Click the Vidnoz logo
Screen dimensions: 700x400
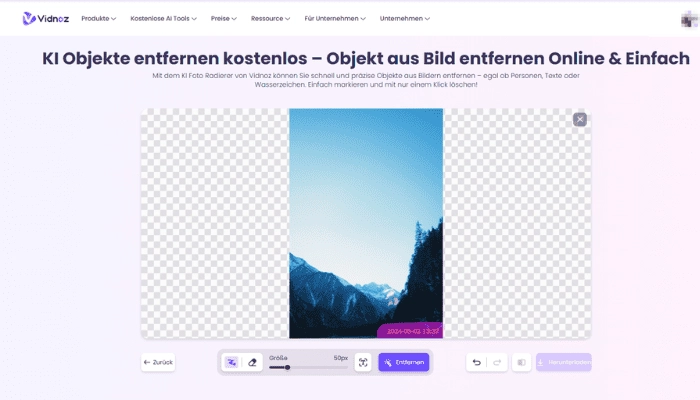tap(46, 18)
